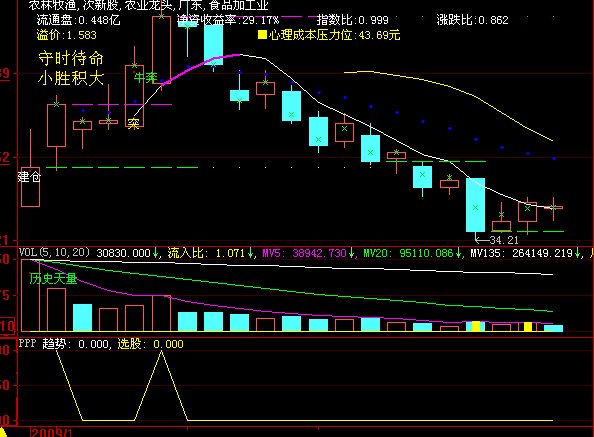Viewport: 594px width, 437px height.
Task: Click the 小胜积大 yellow caption
Action: 71,78
